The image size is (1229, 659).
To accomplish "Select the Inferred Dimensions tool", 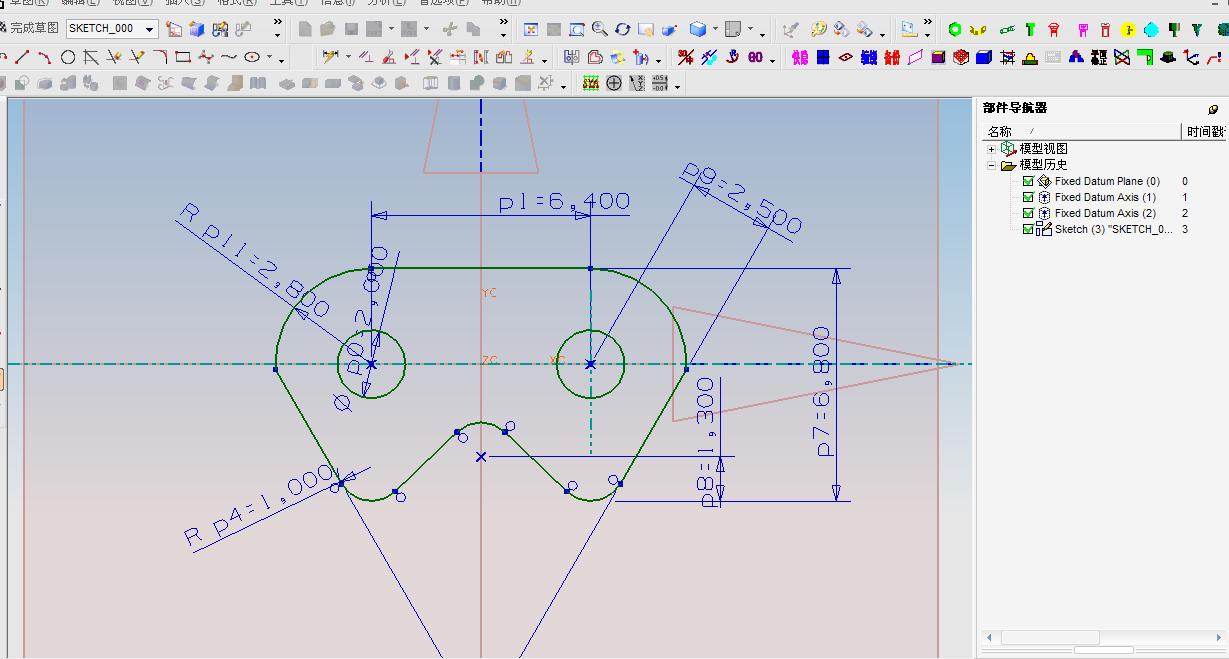I will (x=330, y=57).
